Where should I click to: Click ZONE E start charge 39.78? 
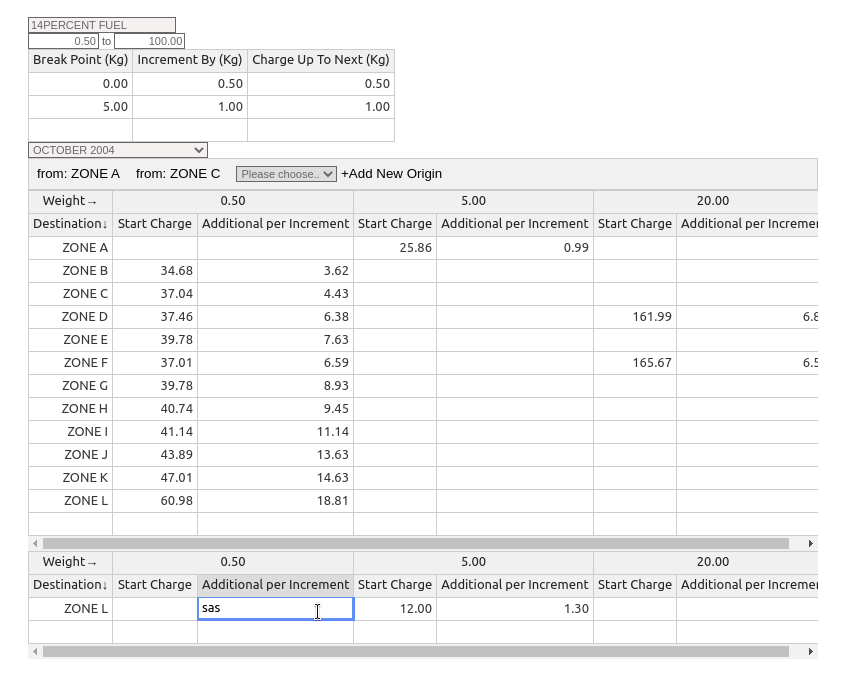[x=155, y=340]
